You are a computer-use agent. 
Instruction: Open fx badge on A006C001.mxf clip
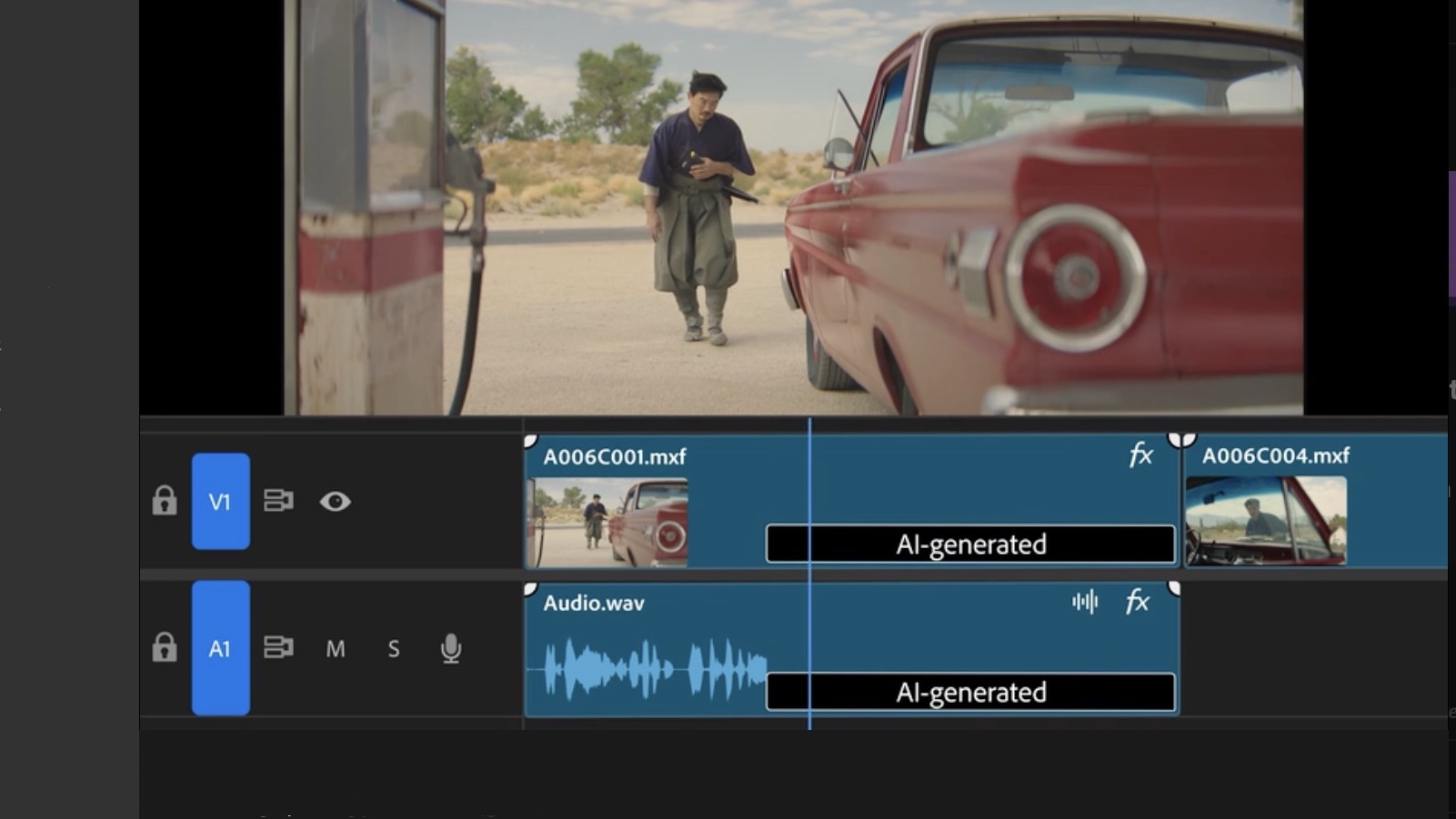(1140, 454)
